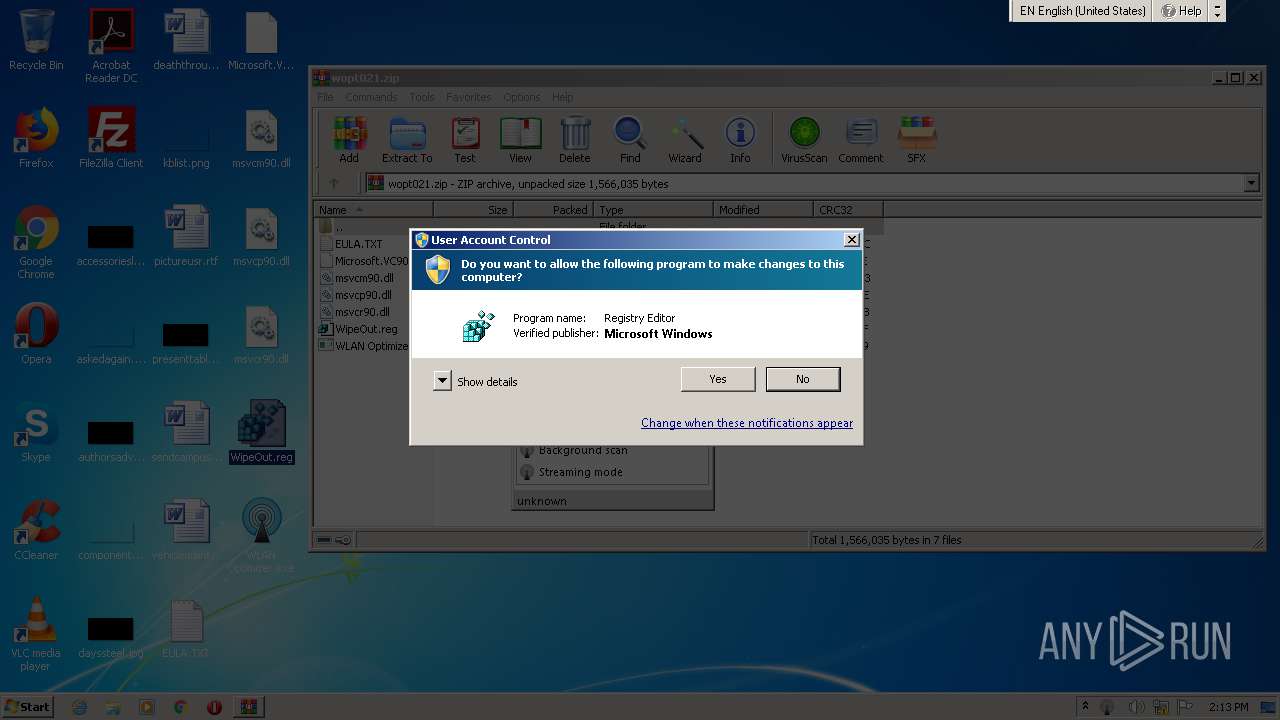Image resolution: width=1280 pixels, height=720 pixels.
Task: Select the Acrobat Reader DC desktop shortcut
Action: tap(111, 46)
